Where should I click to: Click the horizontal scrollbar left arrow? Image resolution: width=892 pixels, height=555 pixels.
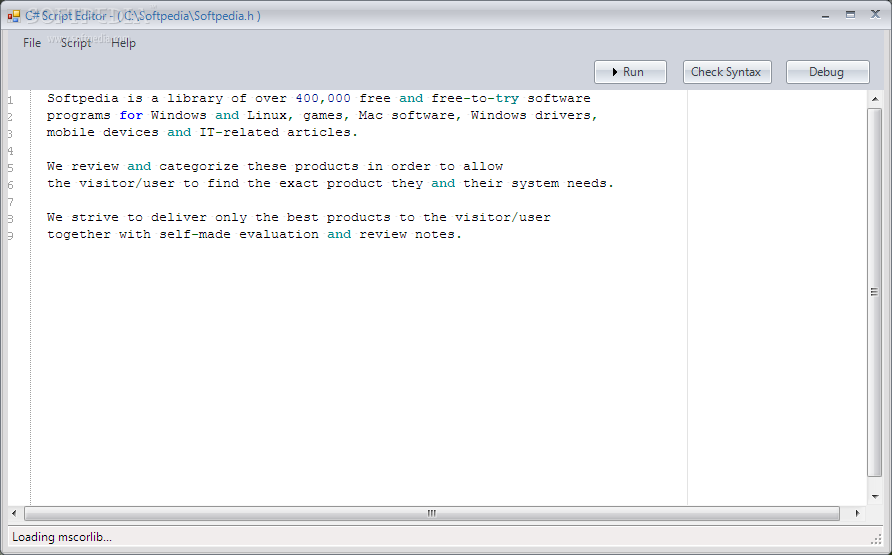pos(14,513)
